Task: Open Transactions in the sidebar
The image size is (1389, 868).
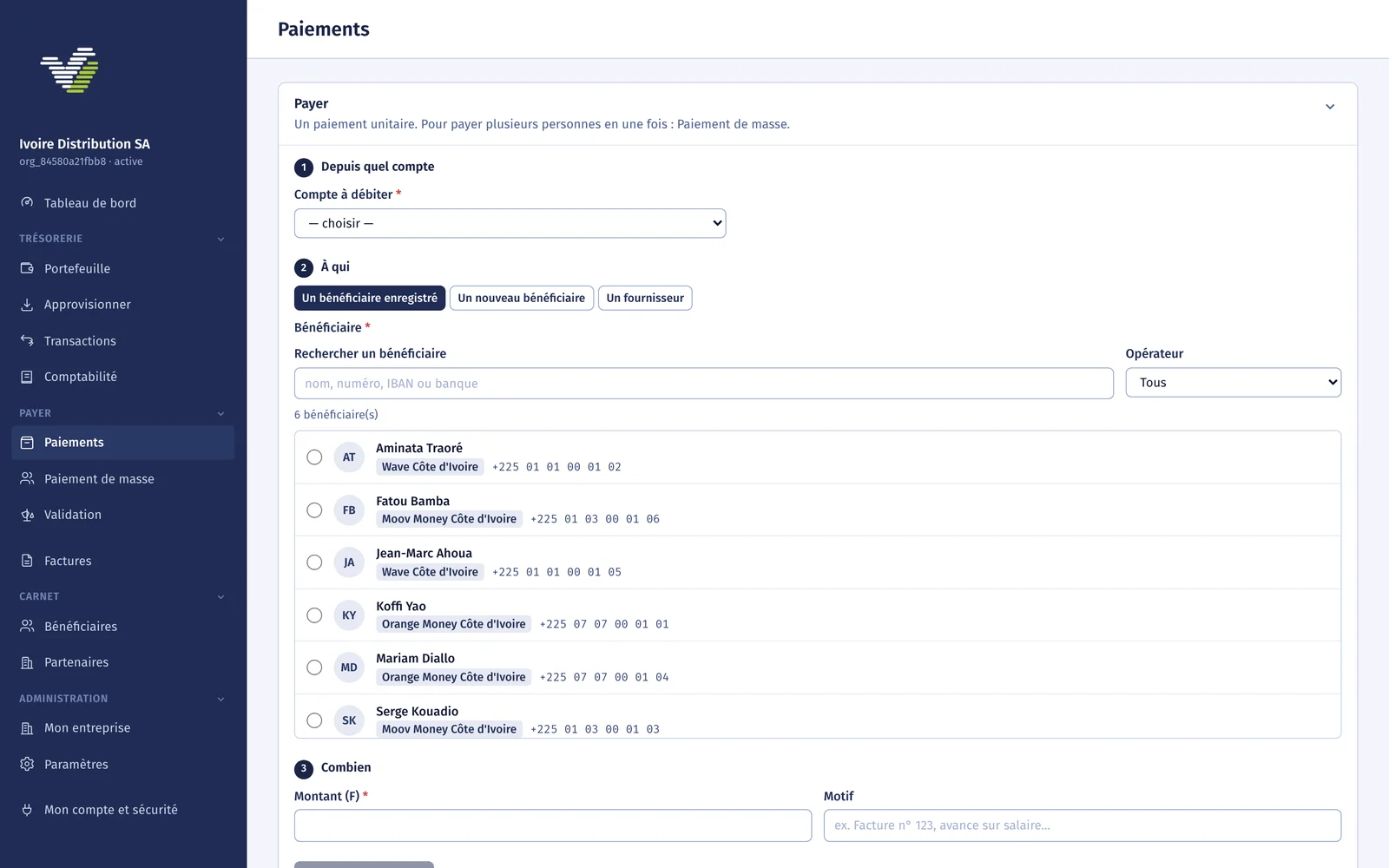Action: 122,341
